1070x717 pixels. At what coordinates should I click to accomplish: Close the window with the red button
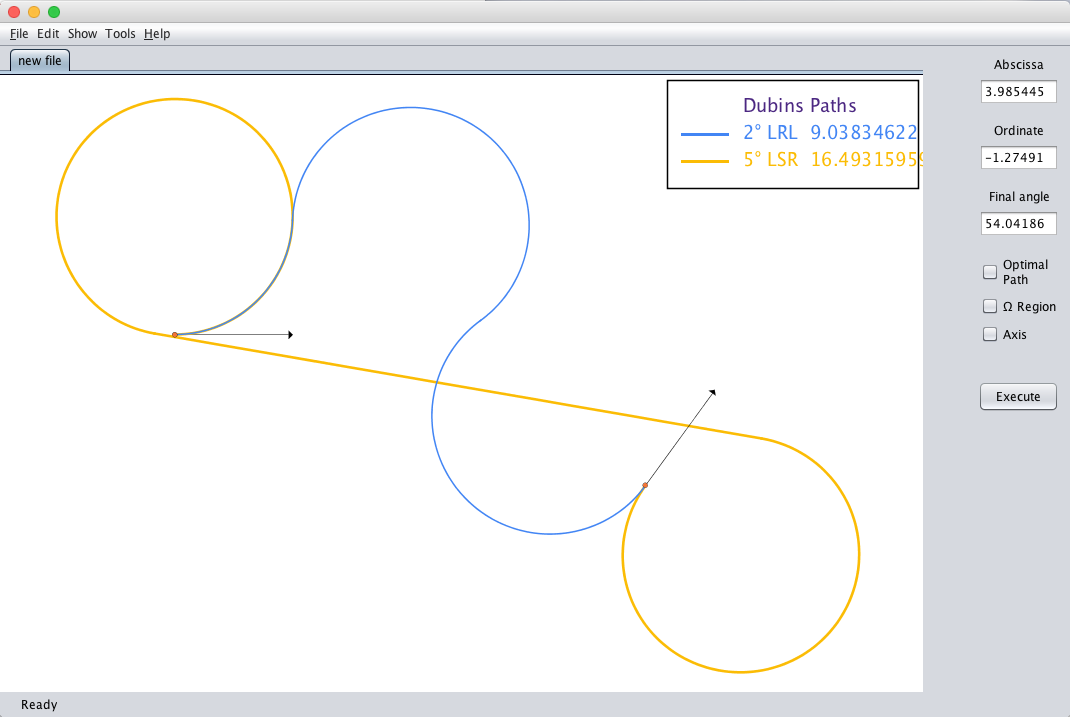coord(14,12)
